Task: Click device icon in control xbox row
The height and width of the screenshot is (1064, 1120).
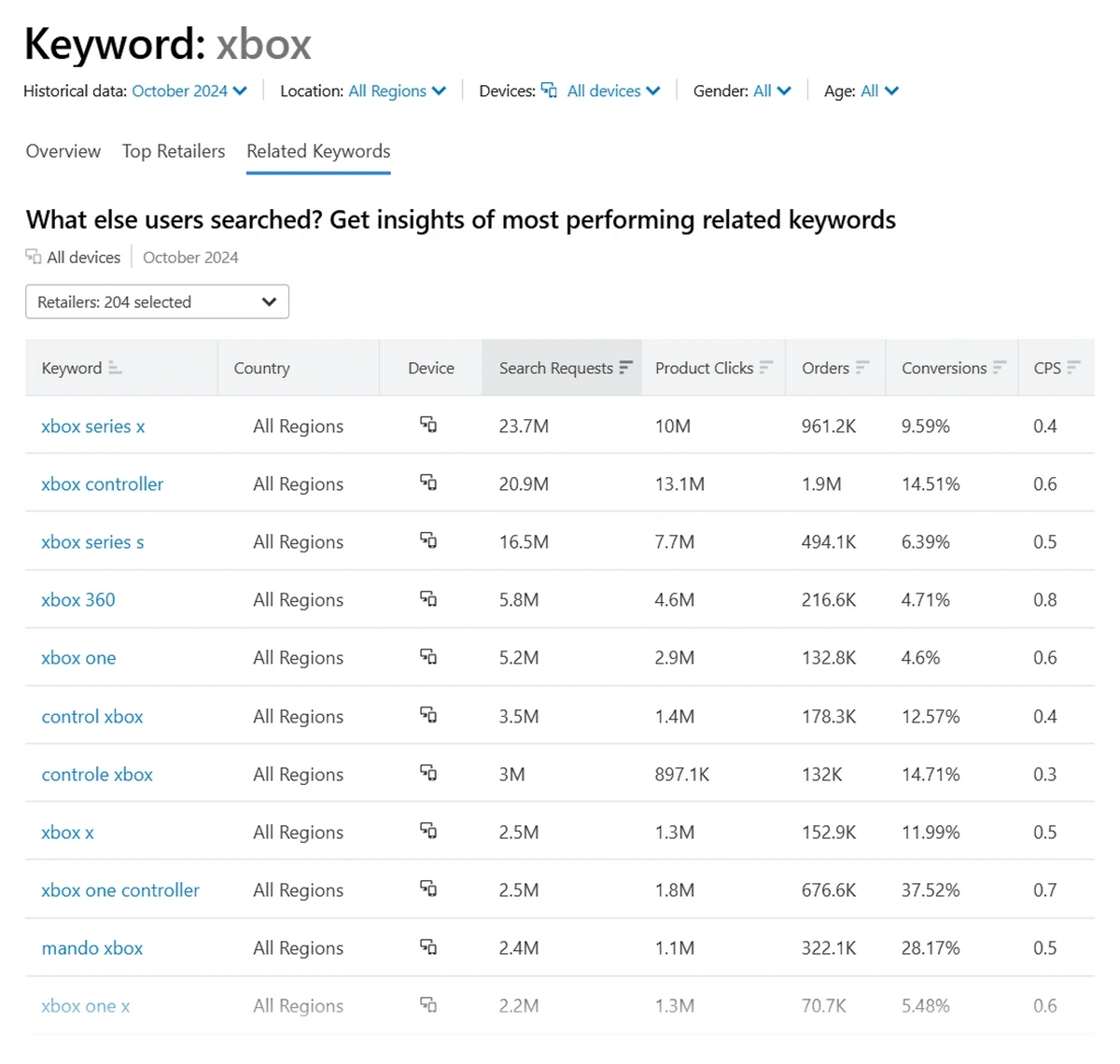Action: tap(428, 715)
